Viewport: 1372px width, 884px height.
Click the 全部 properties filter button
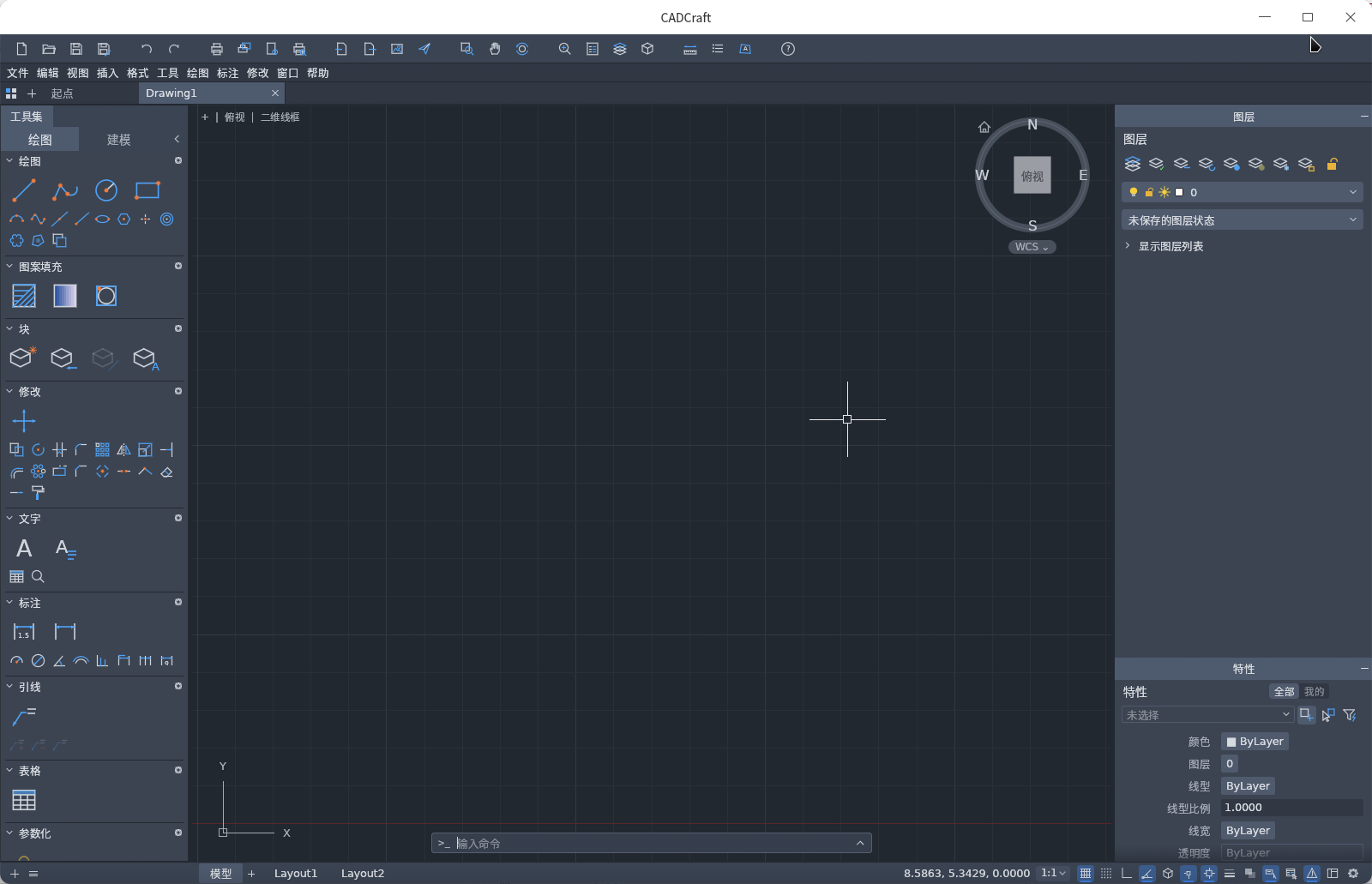(1284, 691)
